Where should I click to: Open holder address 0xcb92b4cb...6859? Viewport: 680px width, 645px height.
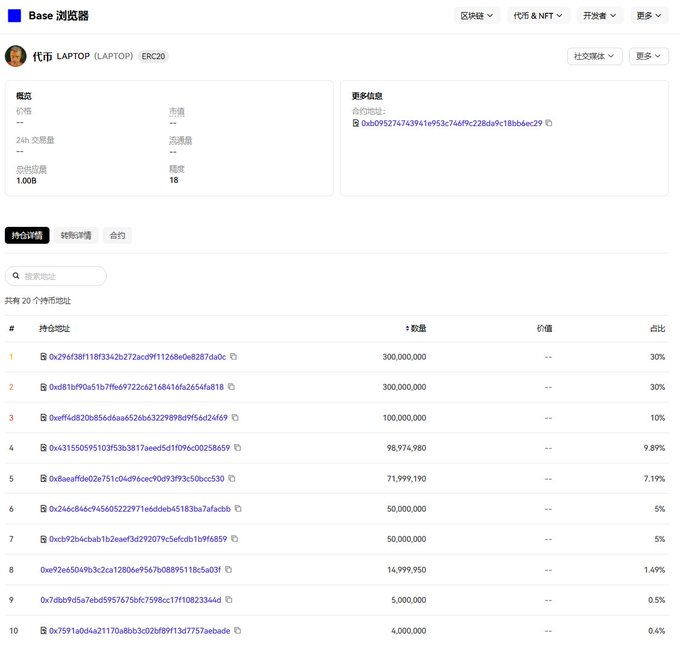[138, 539]
